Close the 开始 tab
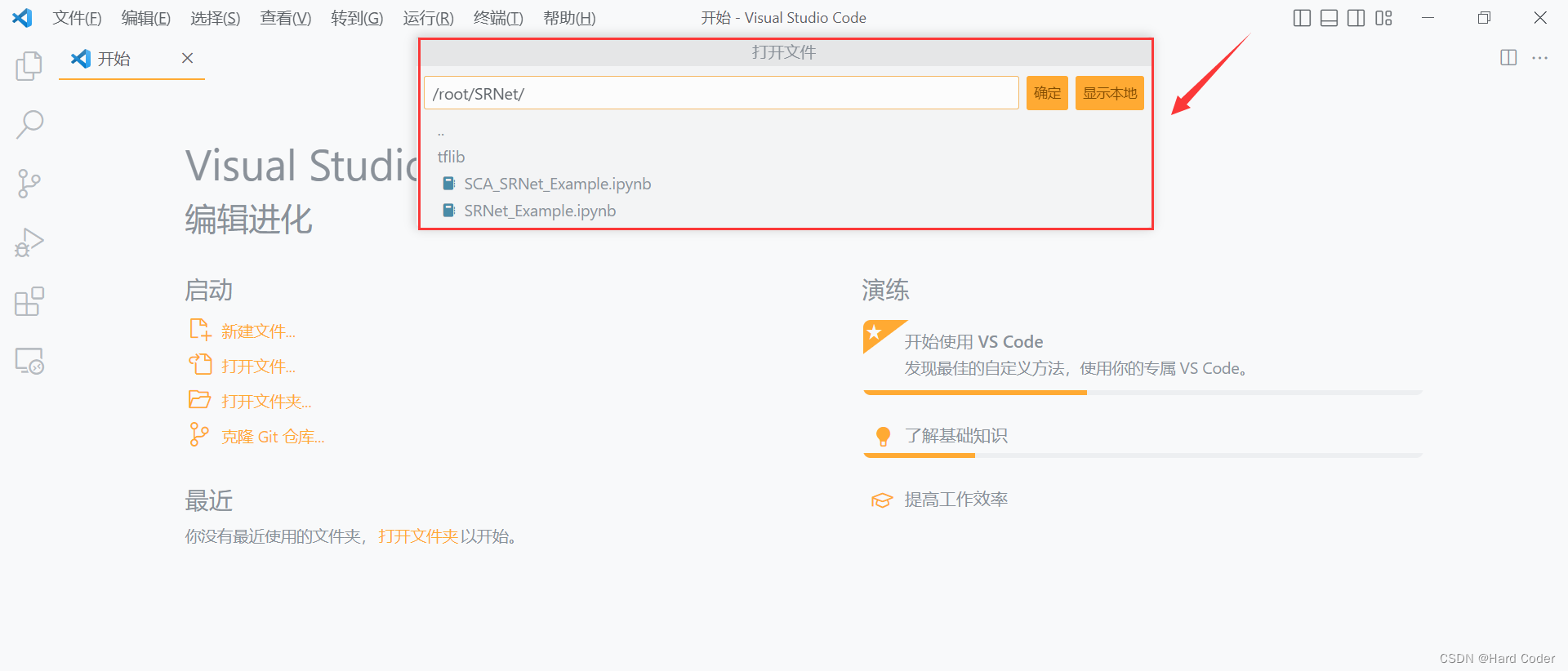This screenshot has width=1568, height=671. pos(187,58)
